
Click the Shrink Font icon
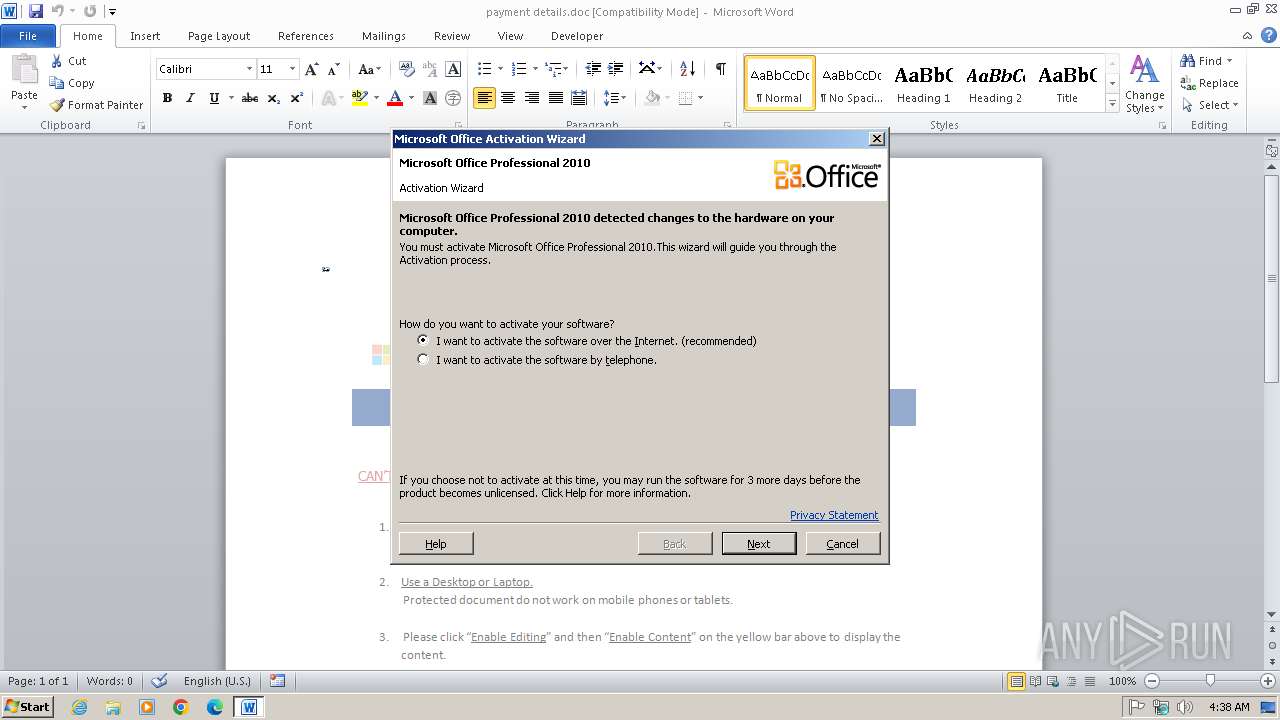click(335, 69)
